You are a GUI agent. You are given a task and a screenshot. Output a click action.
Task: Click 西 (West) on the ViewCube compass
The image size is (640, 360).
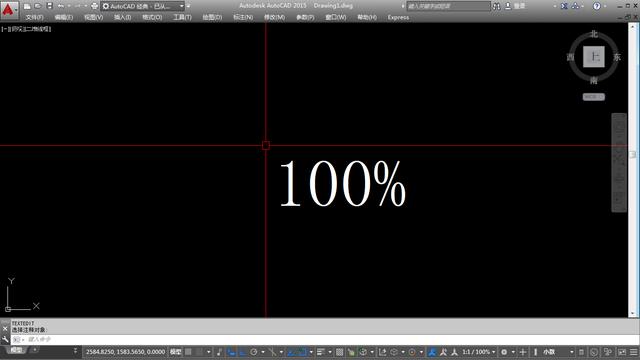click(571, 57)
